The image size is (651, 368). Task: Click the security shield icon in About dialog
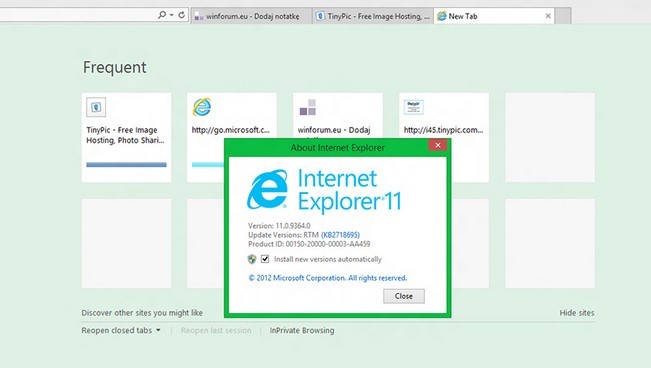tap(252, 259)
